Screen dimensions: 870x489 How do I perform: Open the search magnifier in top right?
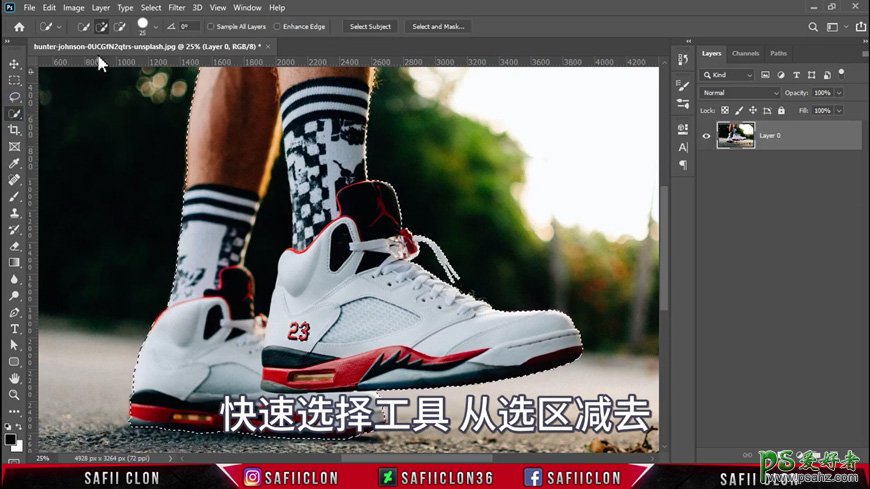pos(813,27)
